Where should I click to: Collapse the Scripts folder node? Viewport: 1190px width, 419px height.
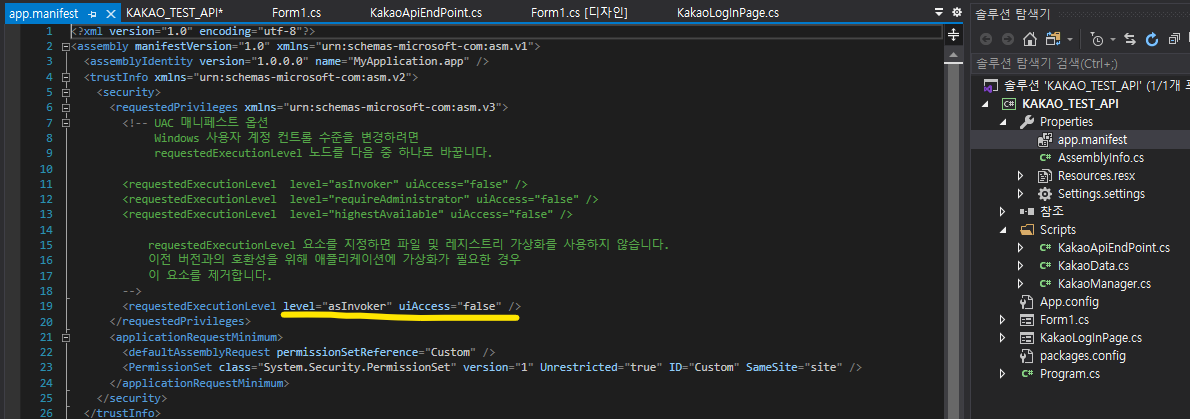1004,229
